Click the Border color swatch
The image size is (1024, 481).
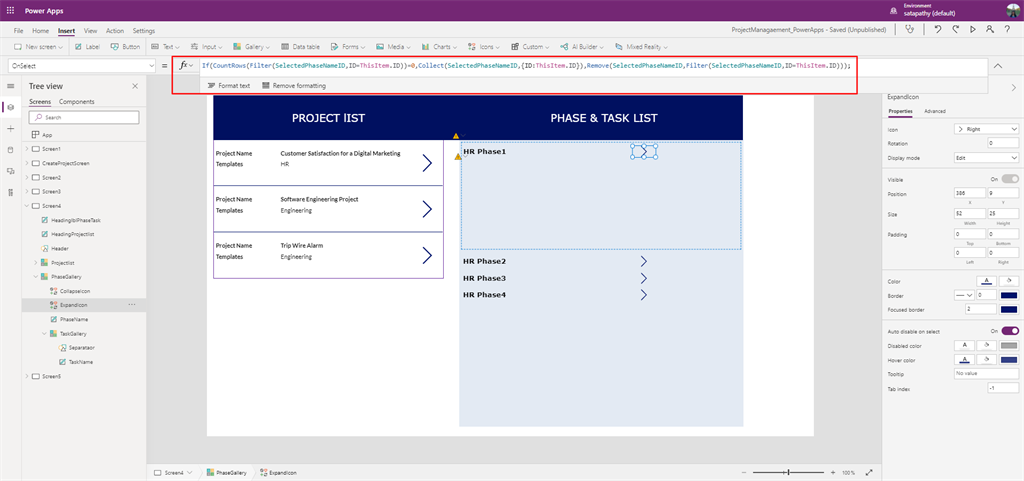[x=1008, y=296]
